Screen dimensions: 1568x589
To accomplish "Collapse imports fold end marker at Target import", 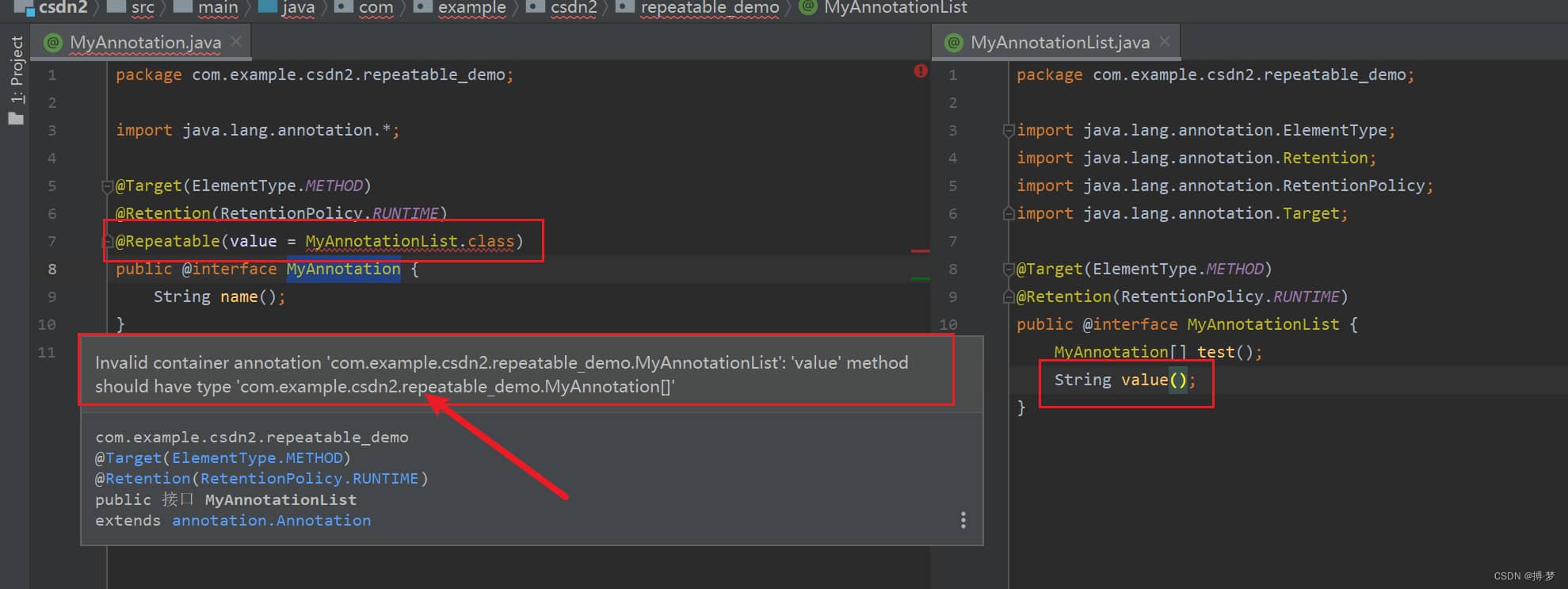I will (x=1008, y=213).
